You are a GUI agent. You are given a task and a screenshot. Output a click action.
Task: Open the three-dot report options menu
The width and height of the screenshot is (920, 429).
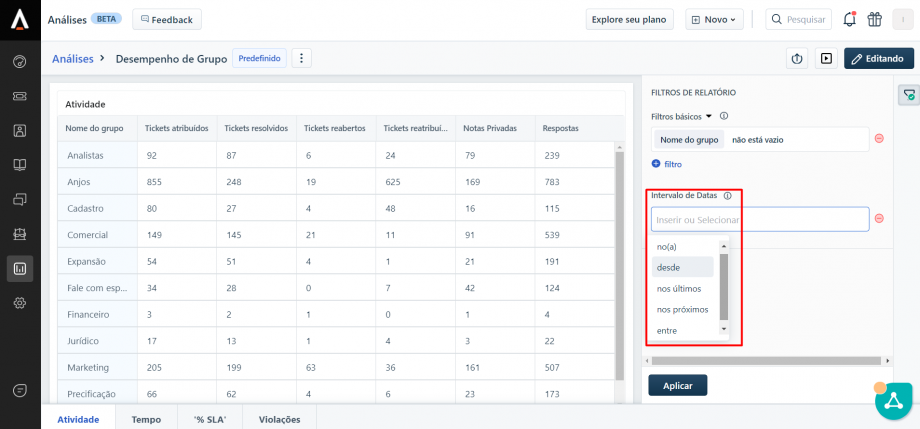(301, 59)
